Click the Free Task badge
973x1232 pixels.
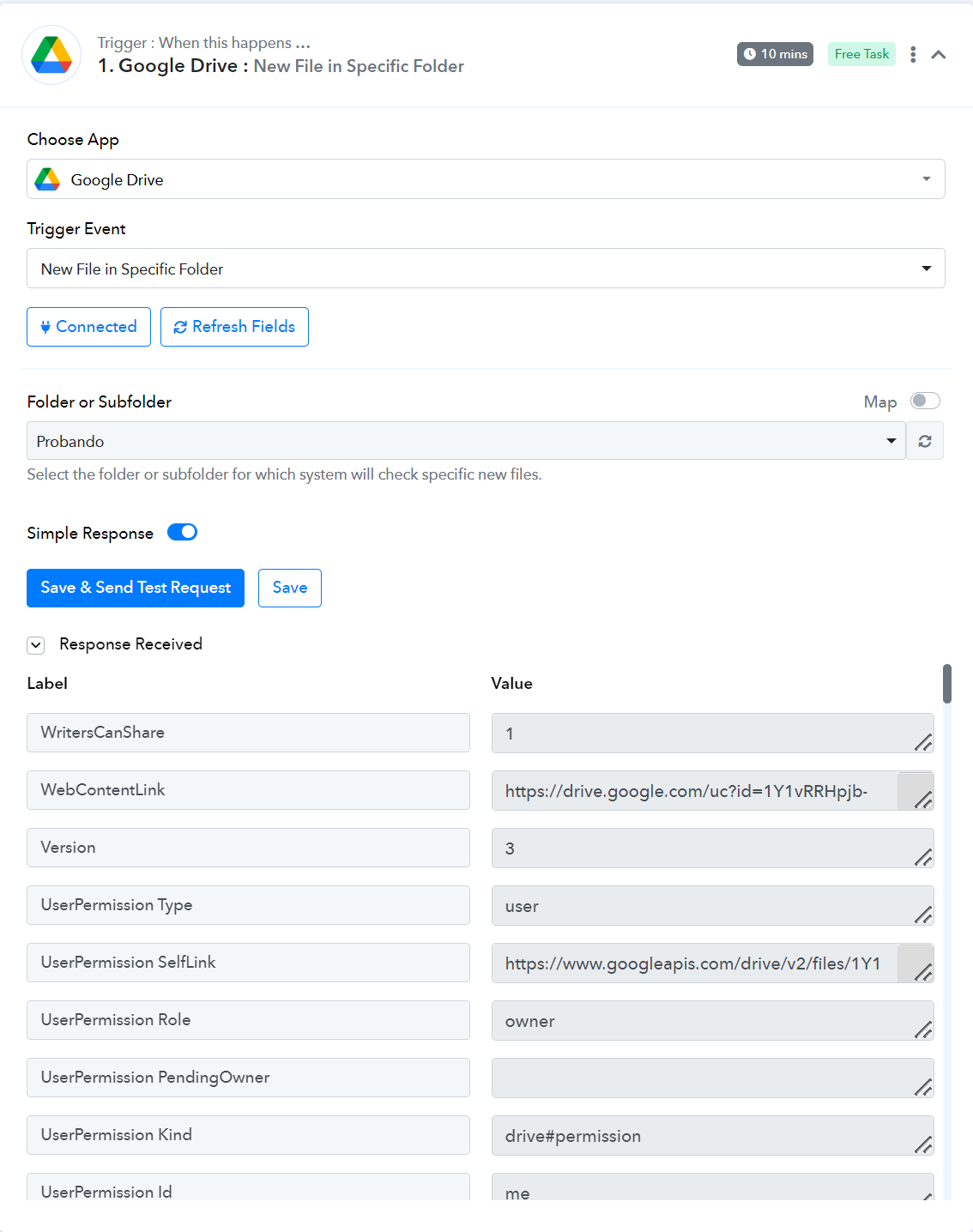tap(861, 54)
